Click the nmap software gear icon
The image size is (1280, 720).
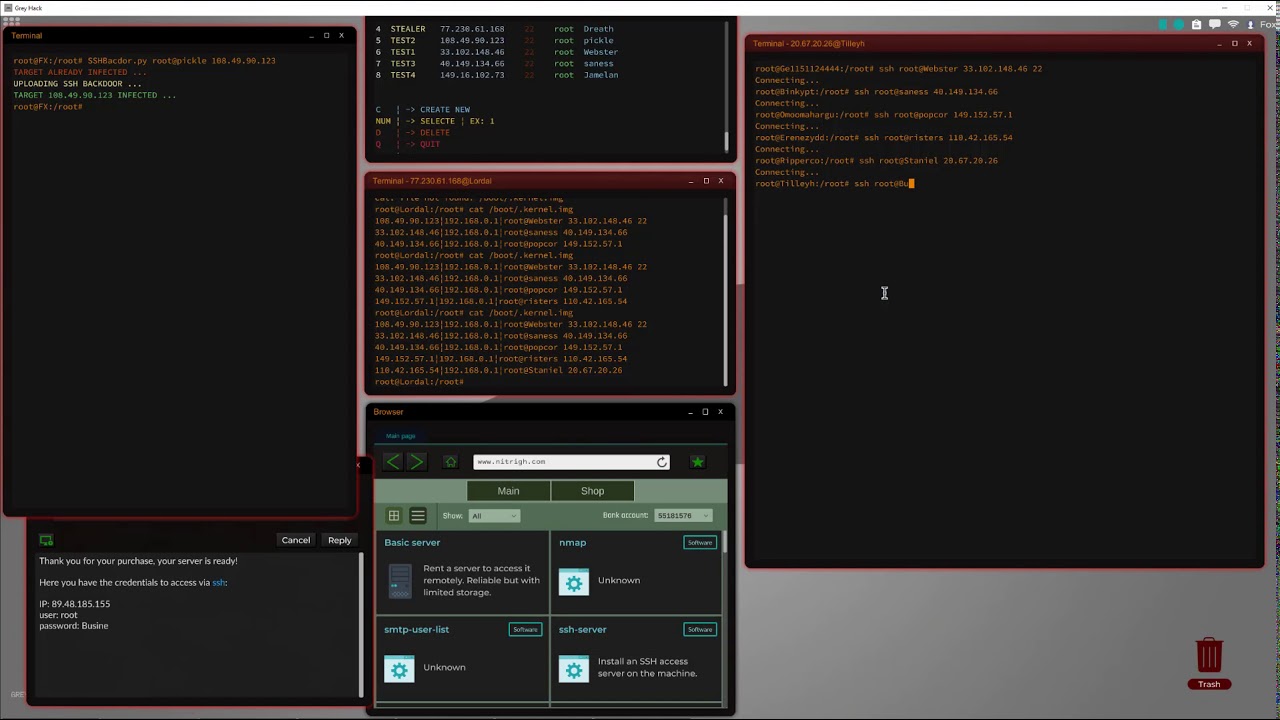[x=574, y=581]
